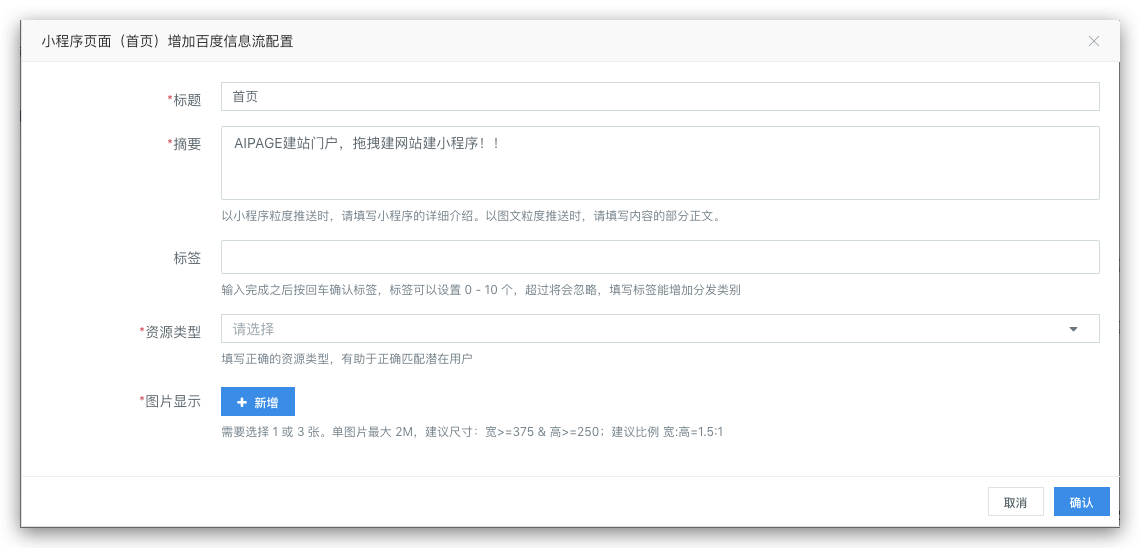
Task: Click the 标题 input field containing 首页
Action: coord(660,97)
